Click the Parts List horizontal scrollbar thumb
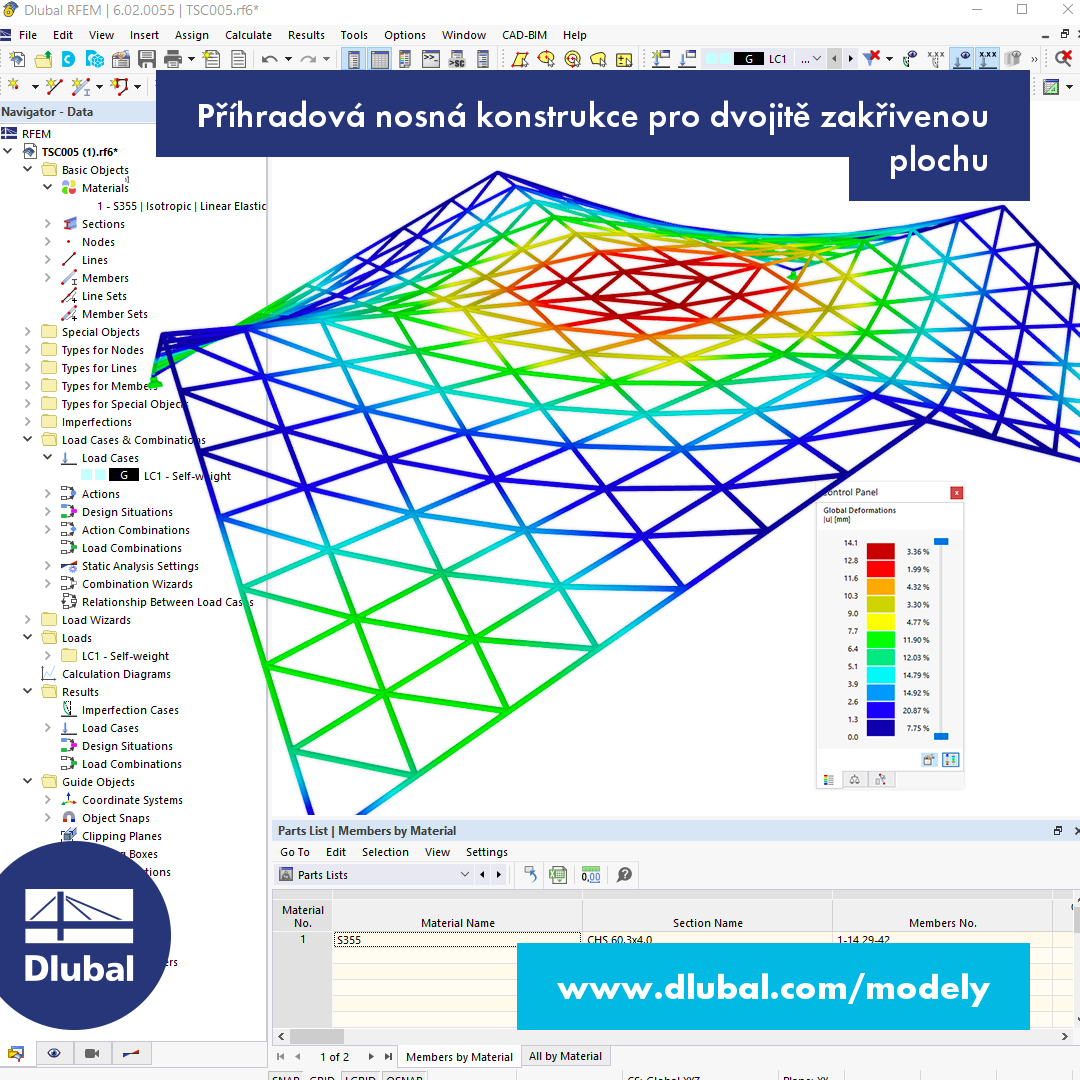 click(x=317, y=1036)
